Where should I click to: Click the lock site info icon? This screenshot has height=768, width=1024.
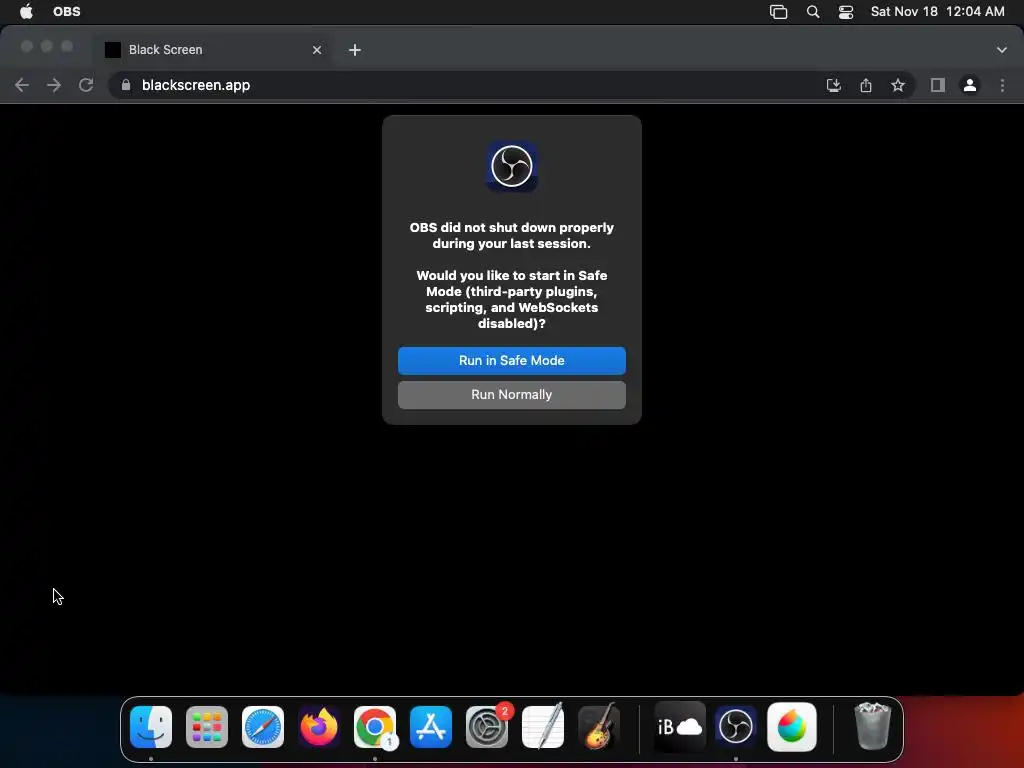[126, 85]
